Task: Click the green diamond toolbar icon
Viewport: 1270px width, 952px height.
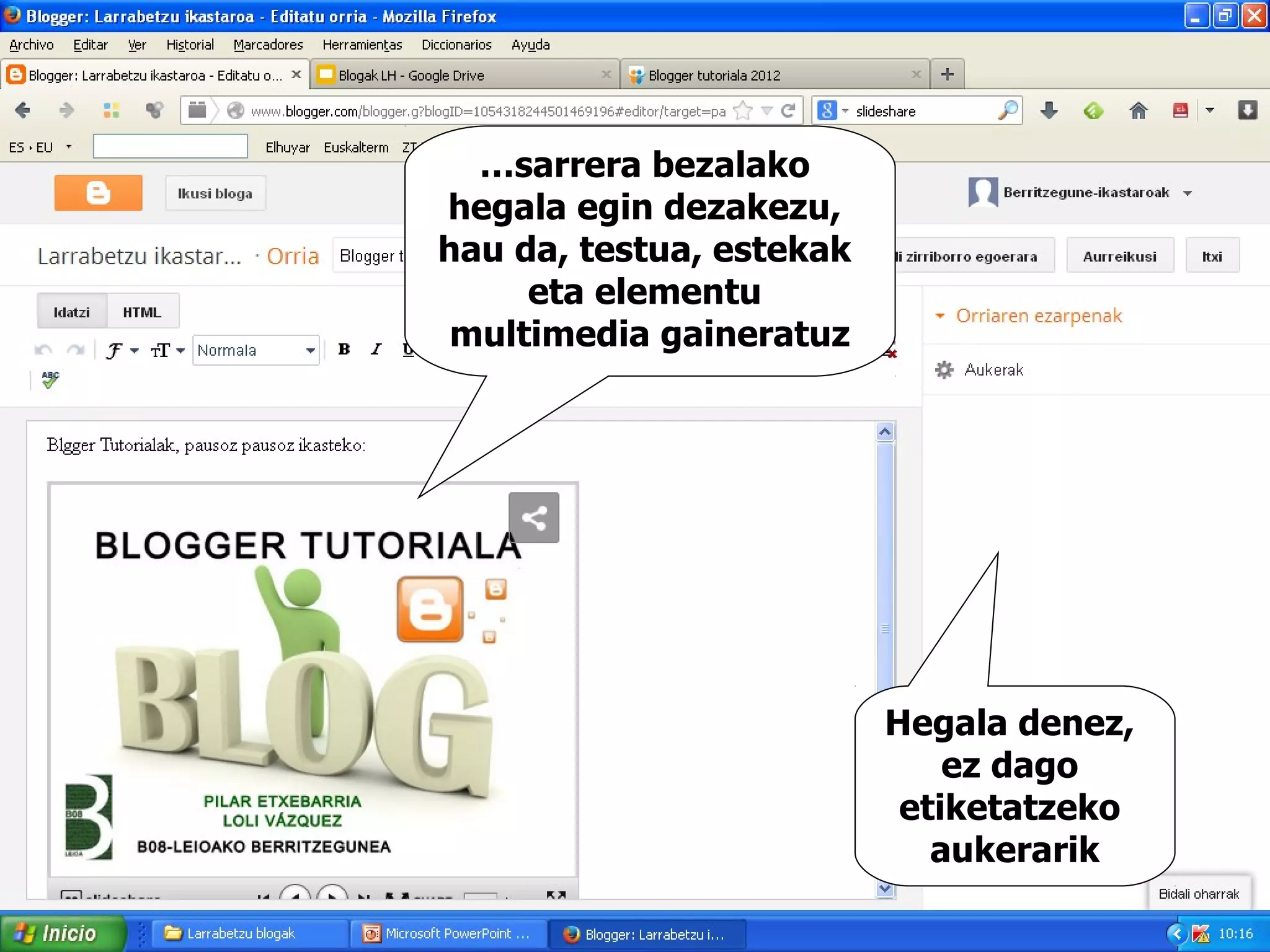Action: (x=1093, y=111)
